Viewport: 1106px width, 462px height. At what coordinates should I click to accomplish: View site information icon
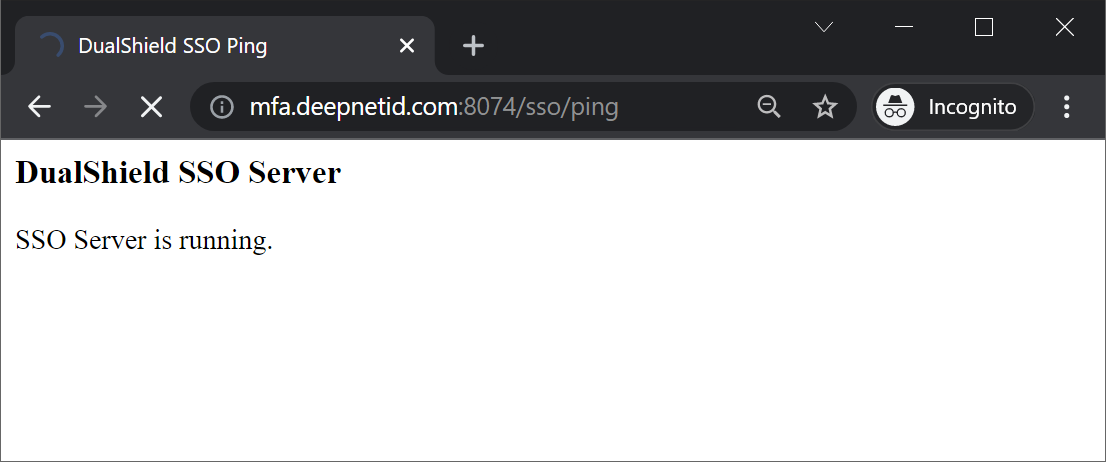tap(221, 107)
